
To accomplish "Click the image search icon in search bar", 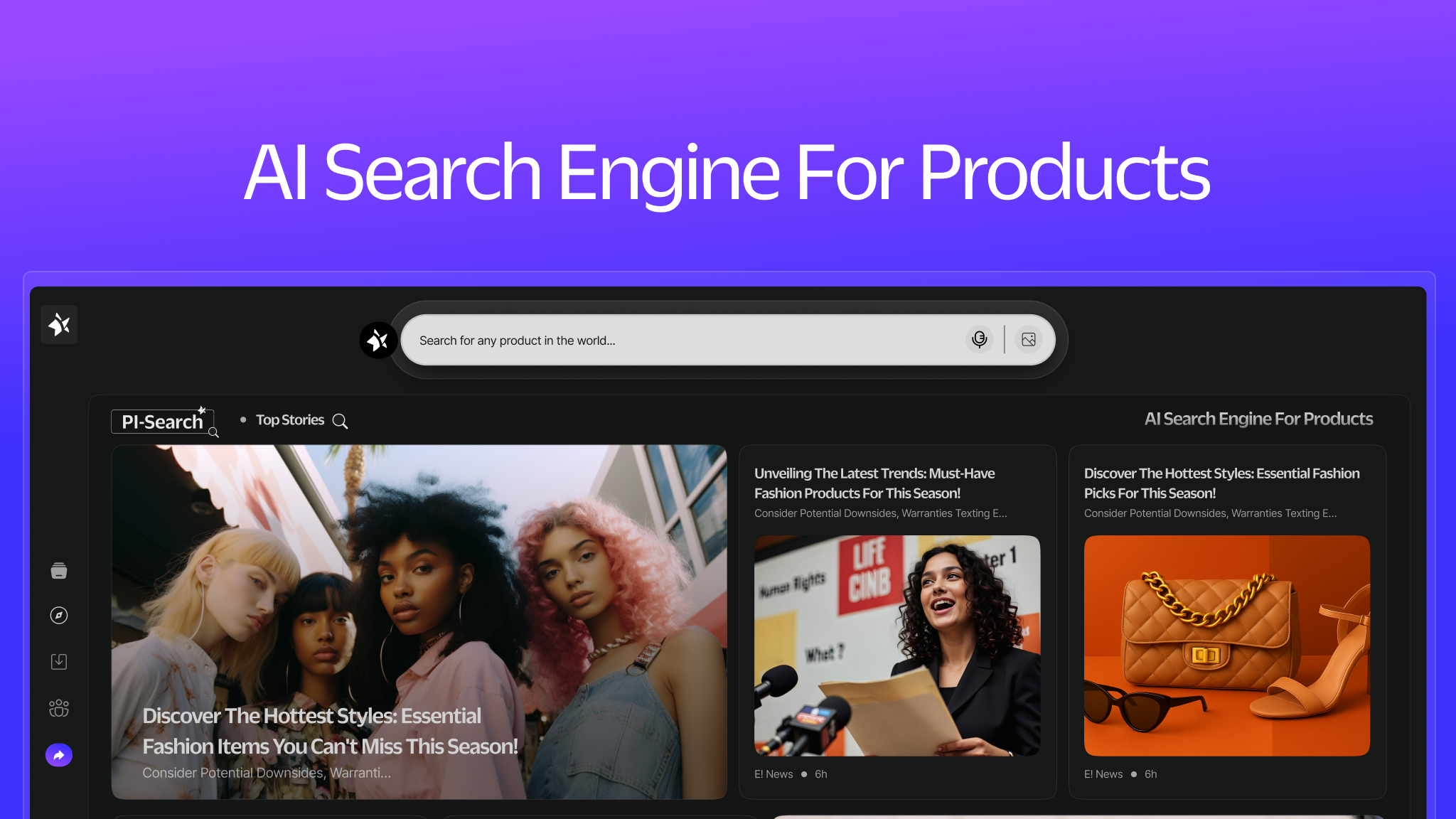I will click(x=1028, y=340).
